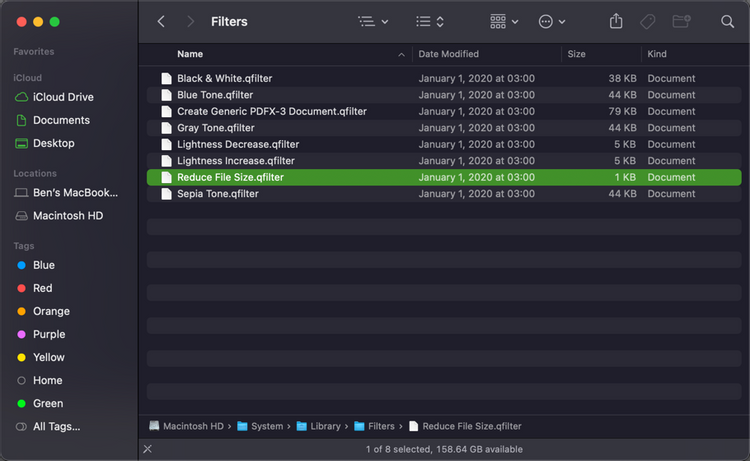Viewport: 750px width, 461px height.
Task: Click the 38 KB size cell
Action: point(622,78)
